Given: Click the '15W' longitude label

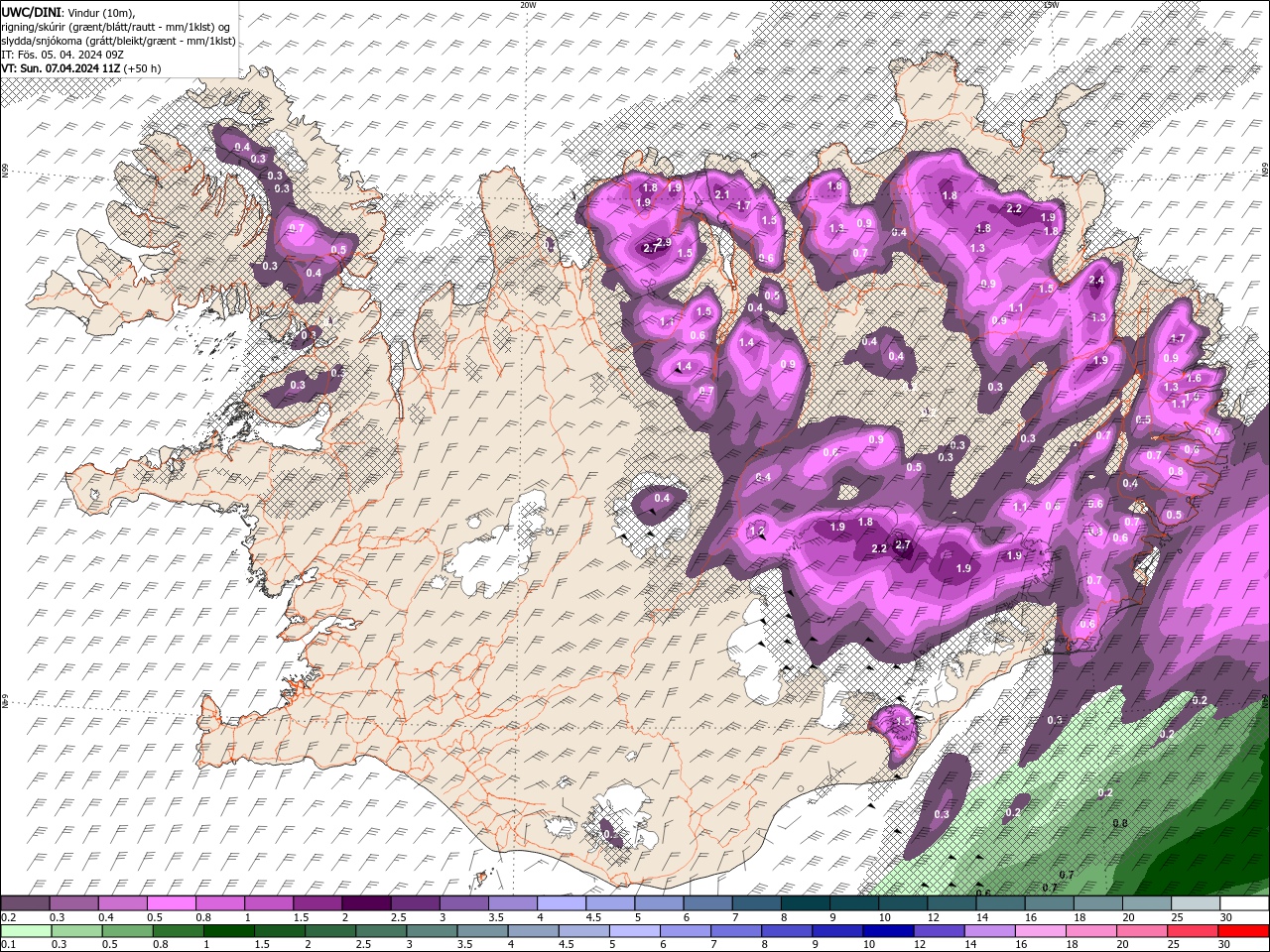Looking at the screenshot, I should click(1051, 5).
